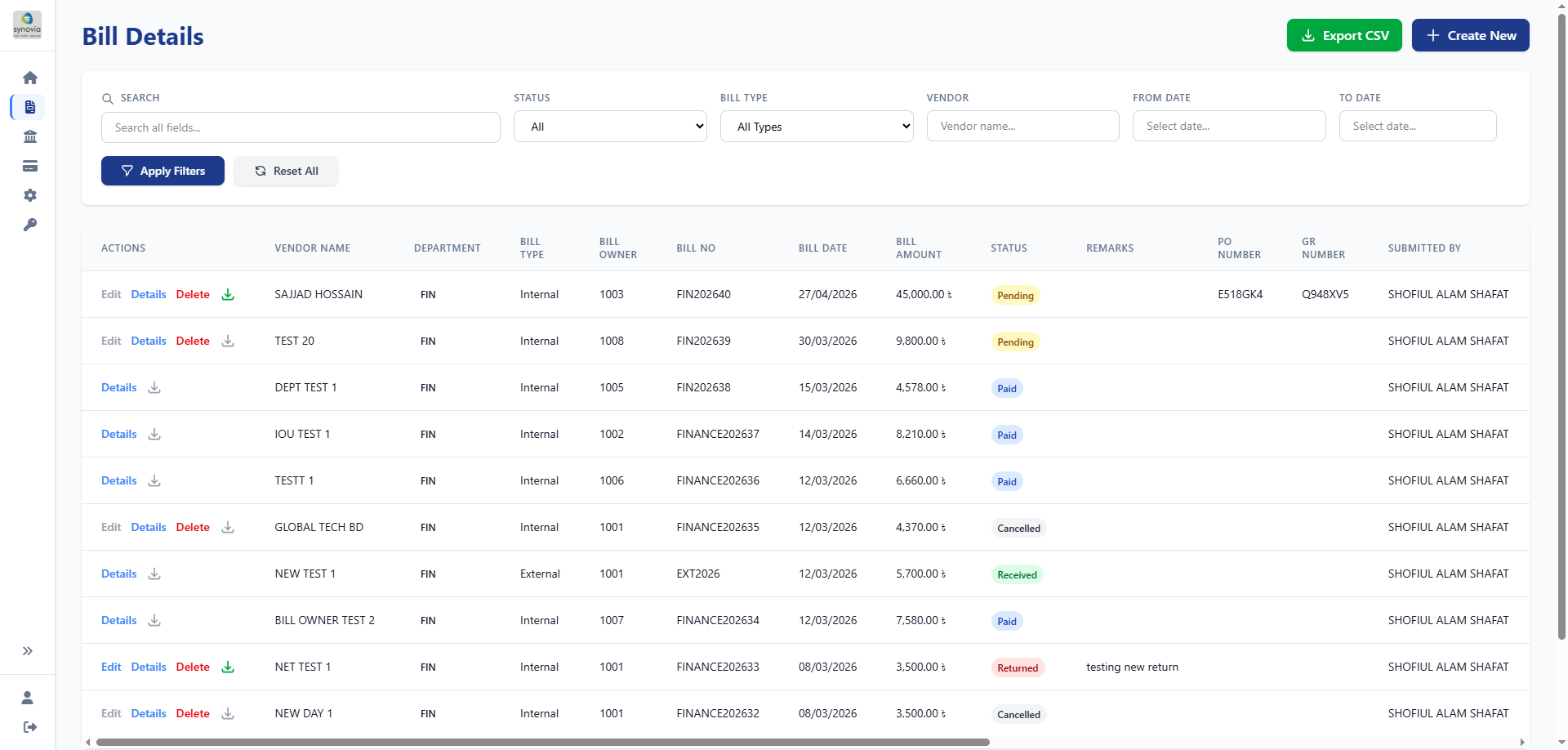This screenshot has height=750, width=1568.
Task: Edit the NET TEST 1 bill
Action: point(111,667)
